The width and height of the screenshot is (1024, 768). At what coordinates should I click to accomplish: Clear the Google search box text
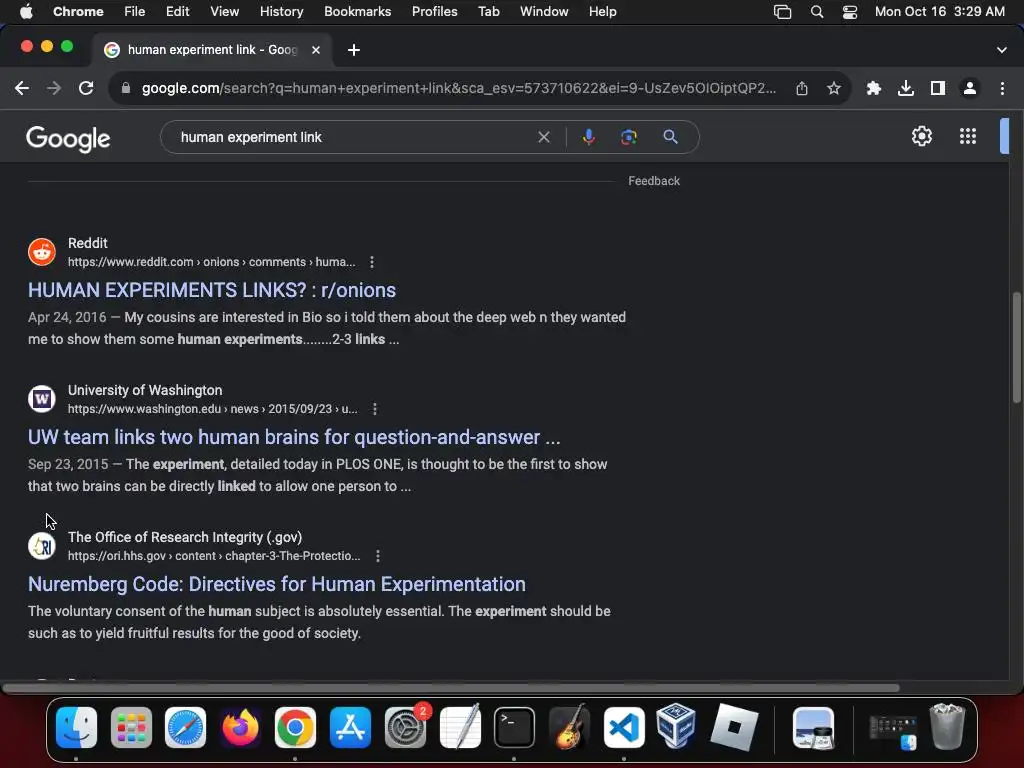point(543,137)
